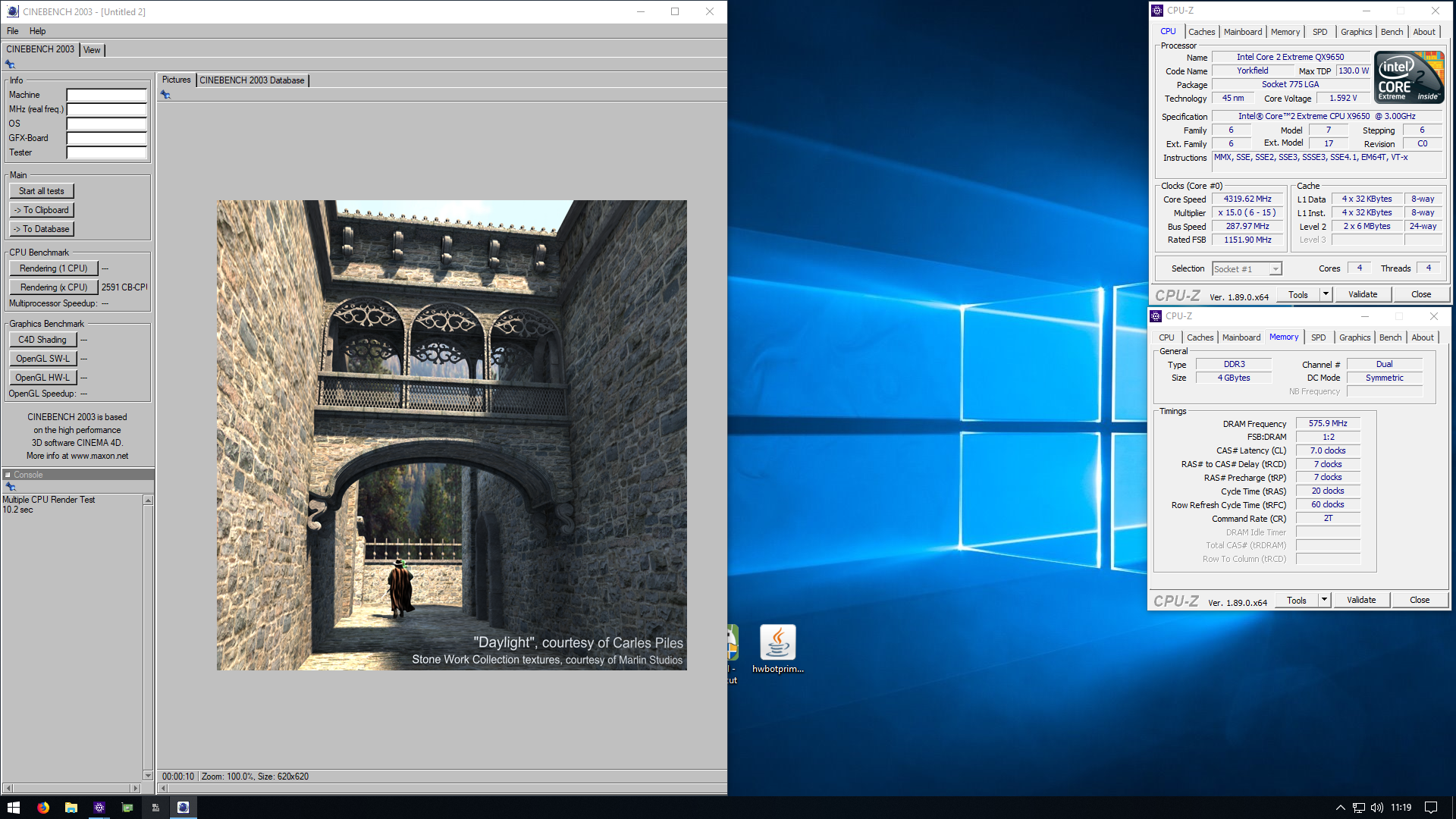Image resolution: width=1456 pixels, height=819 pixels.
Task: Select the Pictures tab
Action: tap(177, 80)
